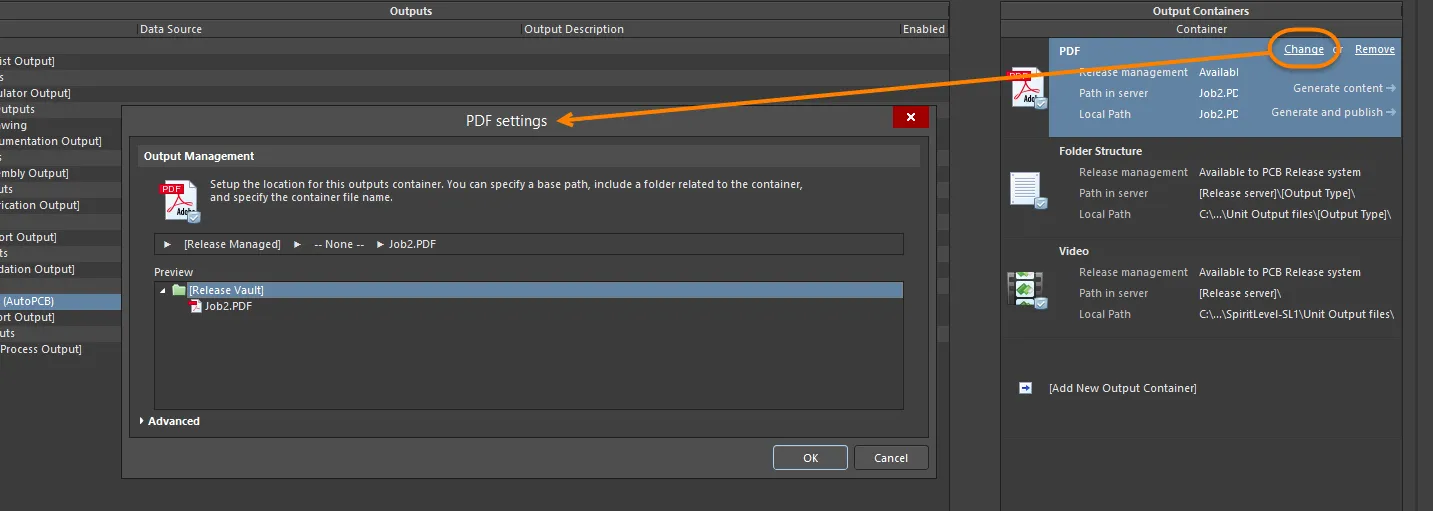1433x511 pixels.
Task: Click the 'umentation Output]' row in Outputs list
Action: click(51, 141)
